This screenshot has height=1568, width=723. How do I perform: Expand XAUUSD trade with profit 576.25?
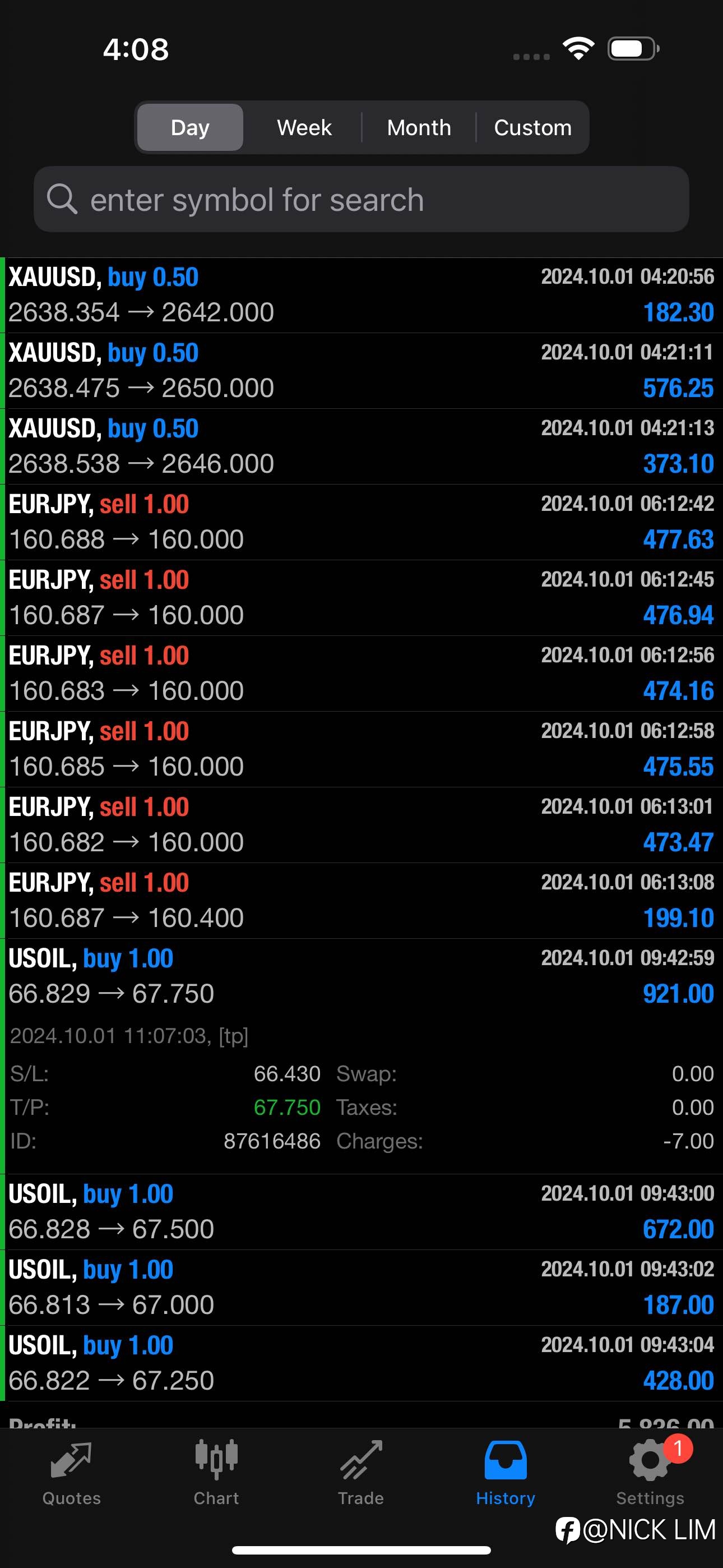click(x=361, y=371)
